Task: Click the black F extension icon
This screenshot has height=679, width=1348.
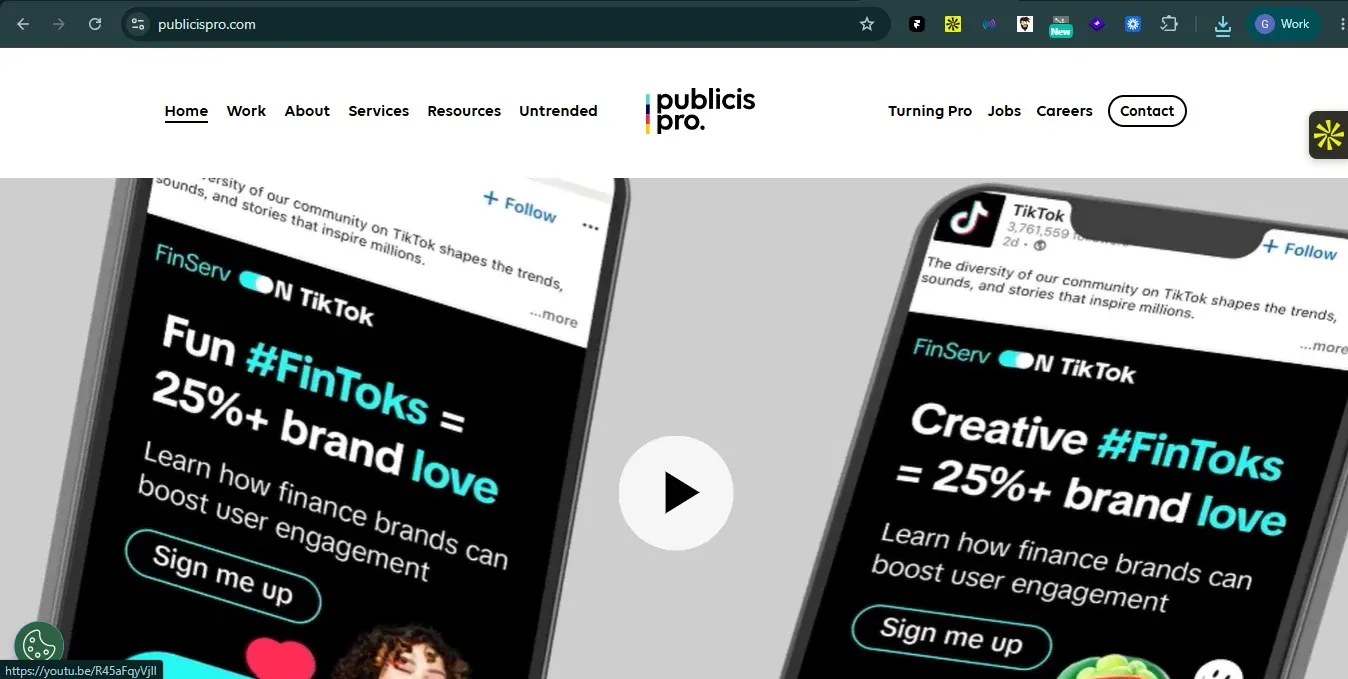Action: pos(917,24)
